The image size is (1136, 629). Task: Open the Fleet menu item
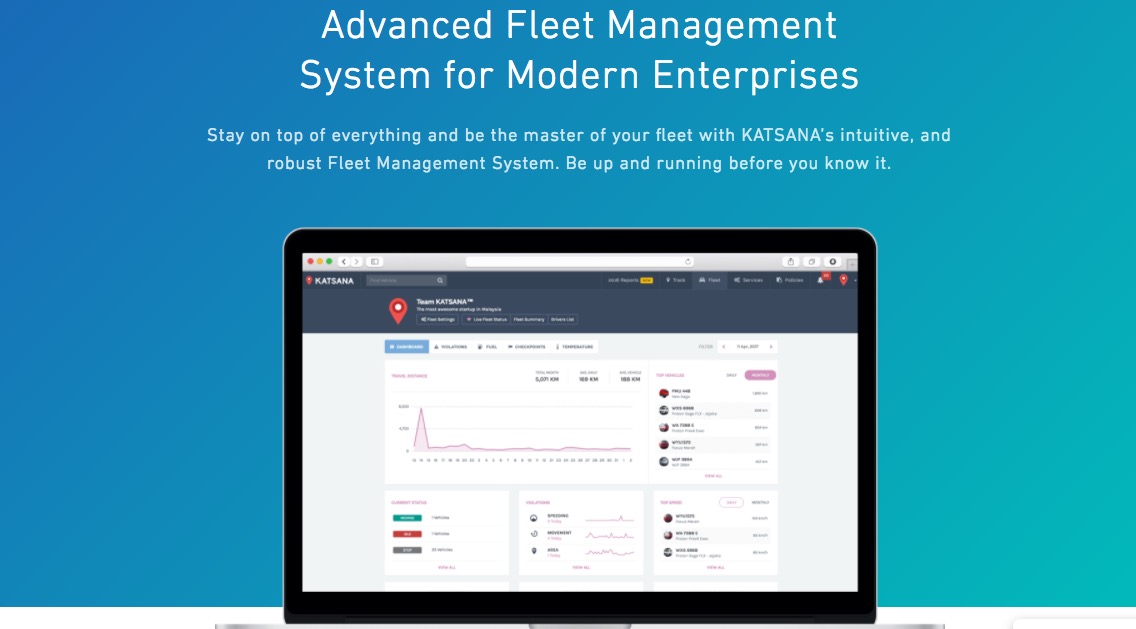point(710,280)
